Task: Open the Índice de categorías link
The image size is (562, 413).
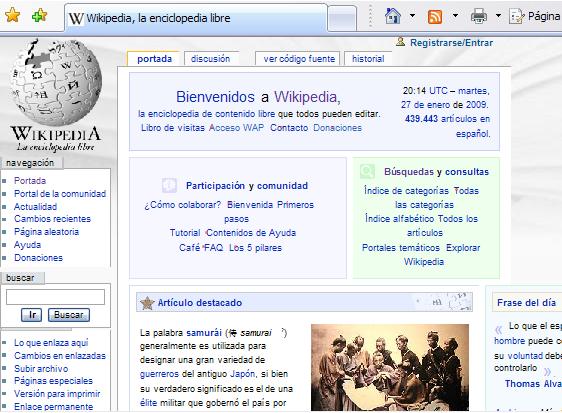Action: point(406,190)
